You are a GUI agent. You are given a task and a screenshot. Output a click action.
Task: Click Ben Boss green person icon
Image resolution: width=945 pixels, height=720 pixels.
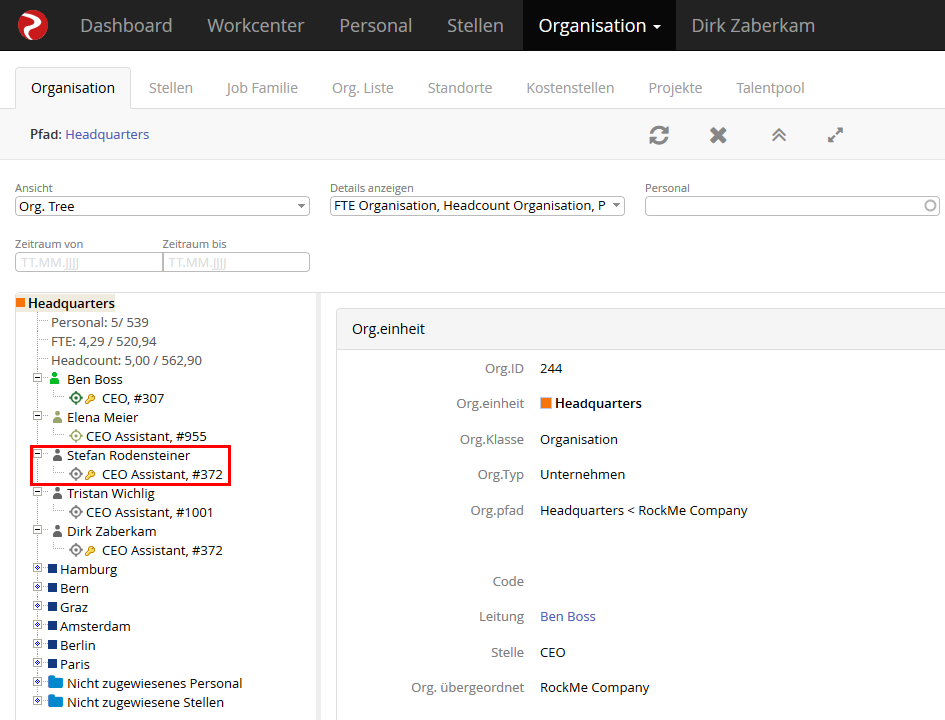tap(55, 378)
